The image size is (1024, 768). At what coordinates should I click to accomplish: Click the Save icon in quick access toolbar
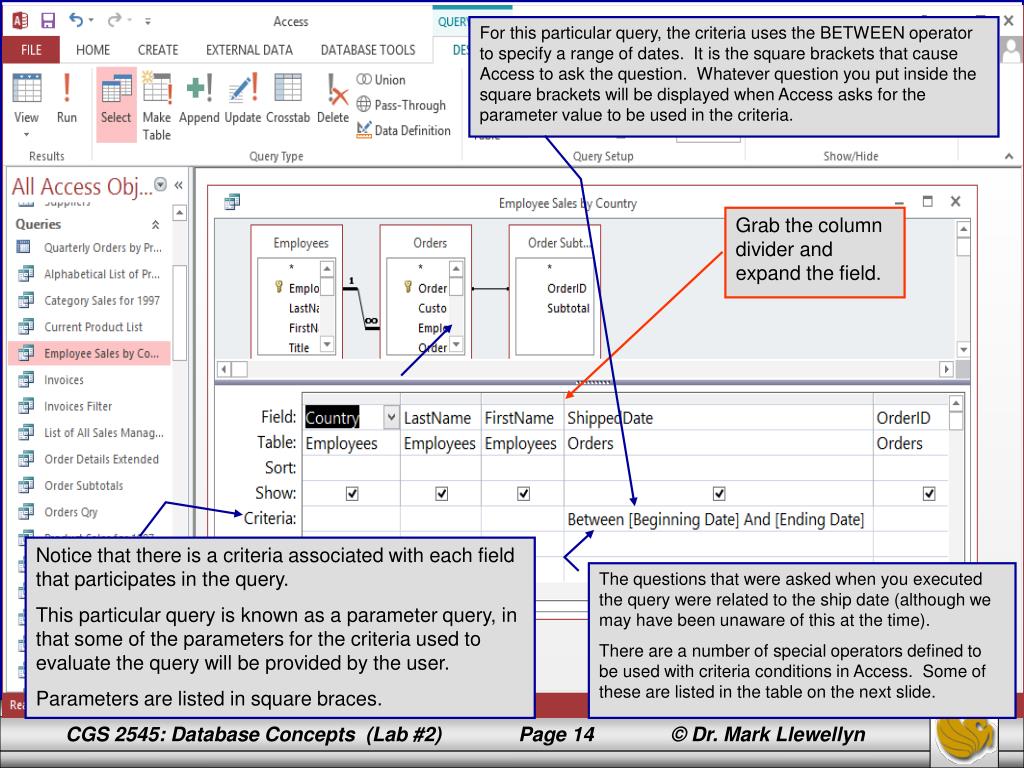[x=48, y=21]
